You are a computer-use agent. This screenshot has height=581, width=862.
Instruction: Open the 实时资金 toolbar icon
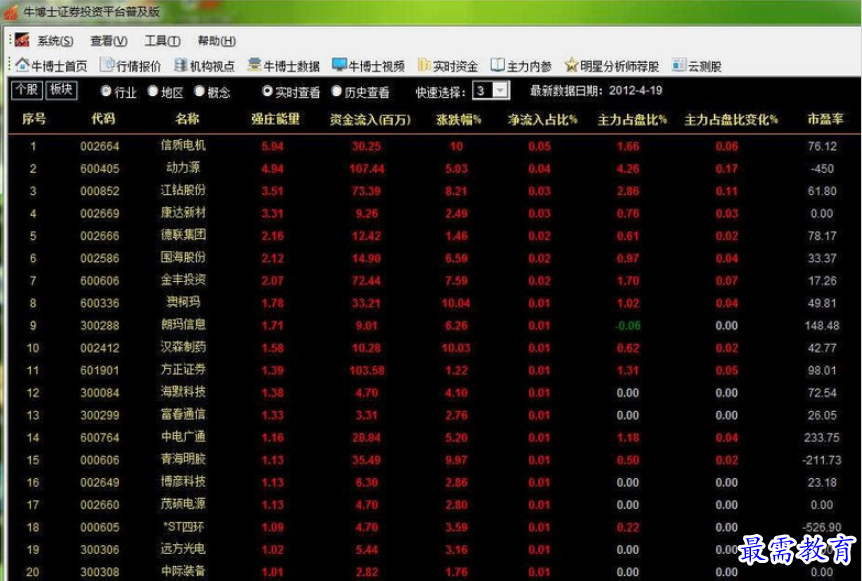pyautogui.click(x=424, y=65)
